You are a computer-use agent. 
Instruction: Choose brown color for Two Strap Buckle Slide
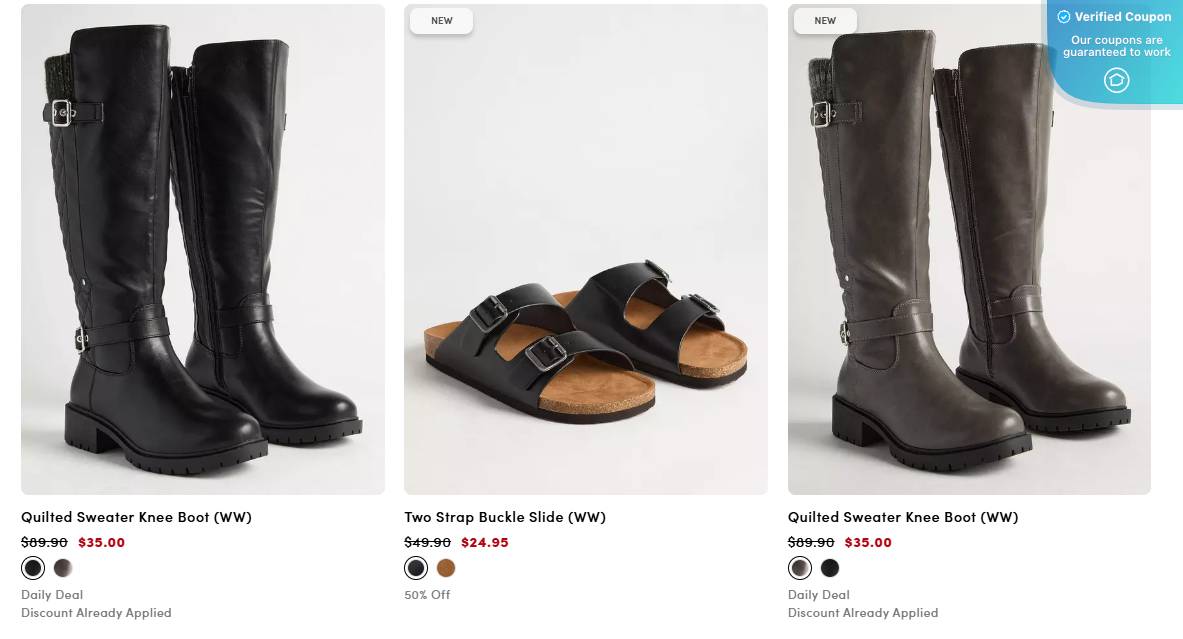(x=446, y=568)
